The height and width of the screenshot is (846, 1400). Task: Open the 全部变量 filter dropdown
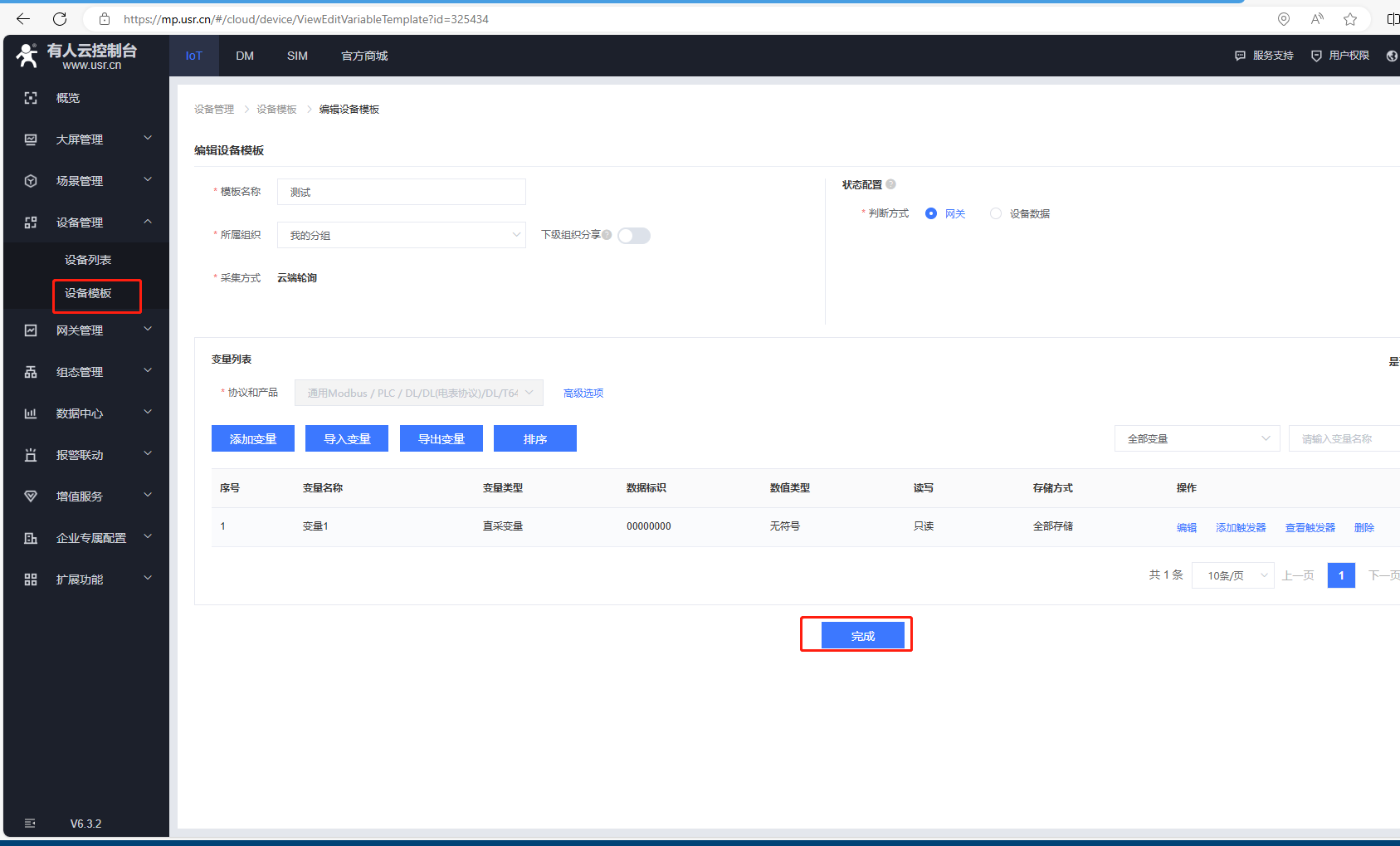(x=1197, y=438)
